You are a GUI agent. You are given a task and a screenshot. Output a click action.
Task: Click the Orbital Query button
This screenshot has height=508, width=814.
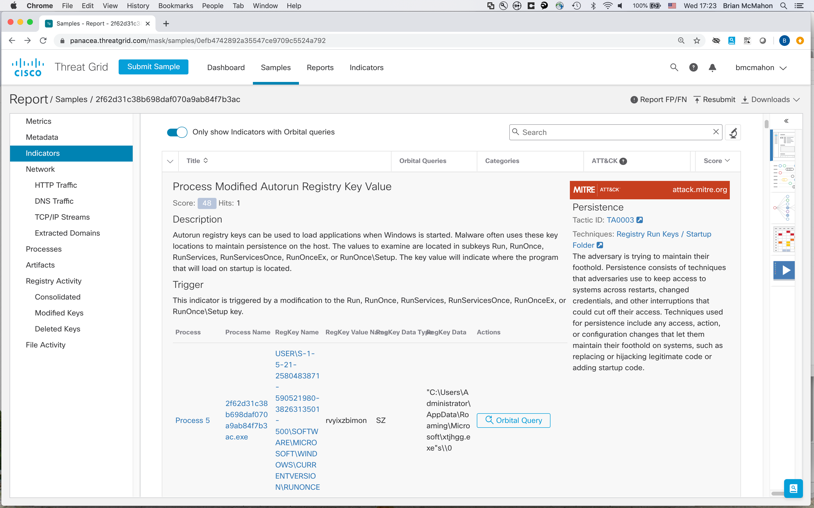(513, 420)
